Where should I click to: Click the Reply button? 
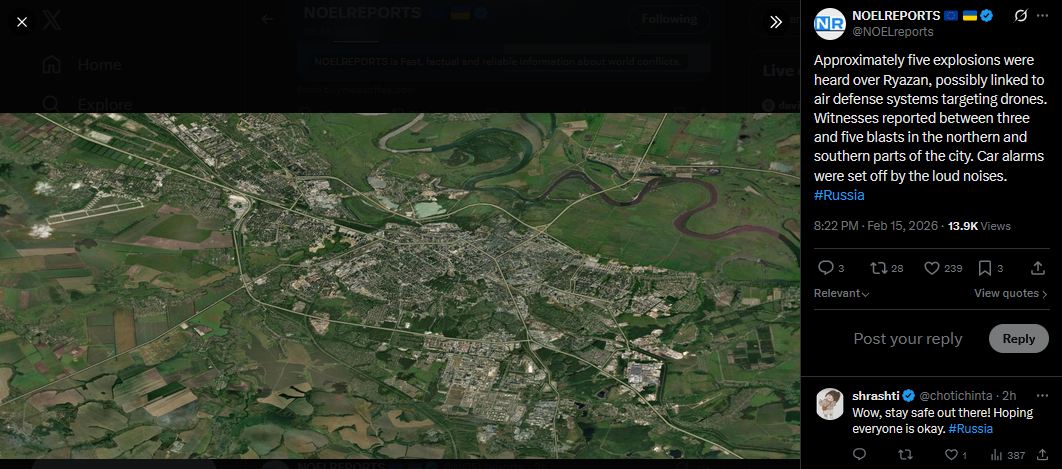(1019, 339)
